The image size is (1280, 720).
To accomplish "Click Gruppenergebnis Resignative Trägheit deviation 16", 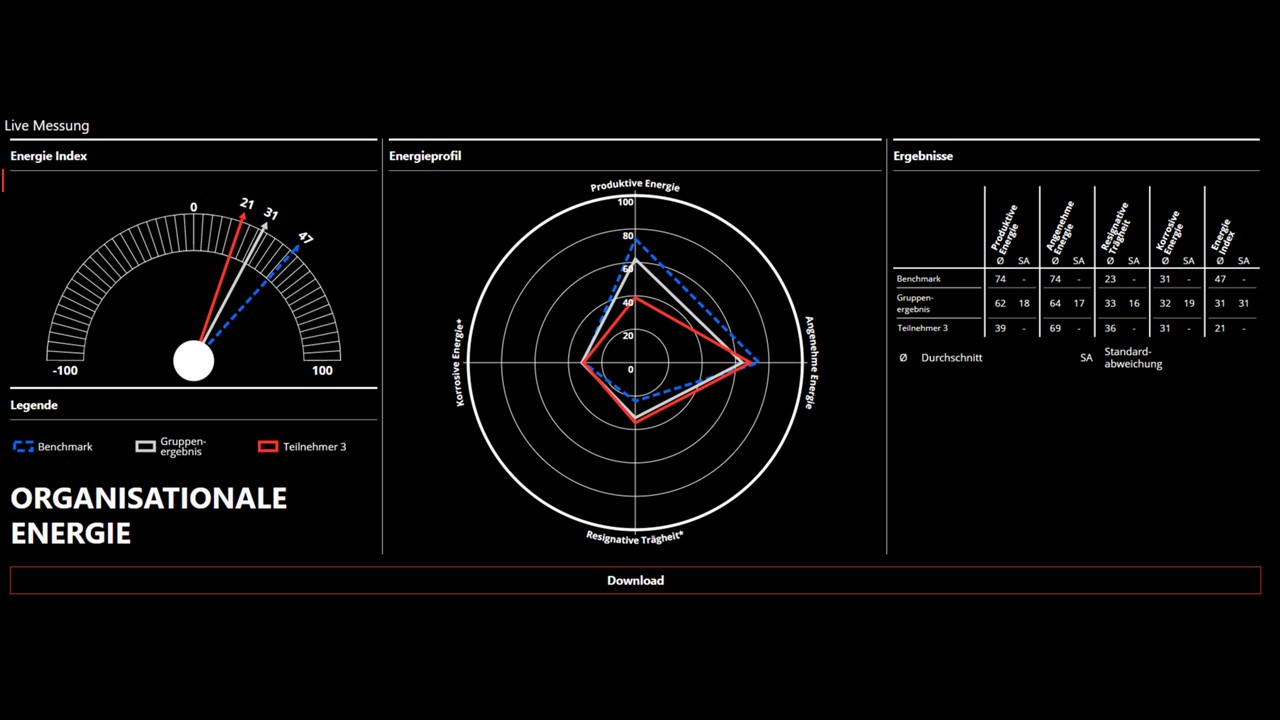I will pos(1134,303).
